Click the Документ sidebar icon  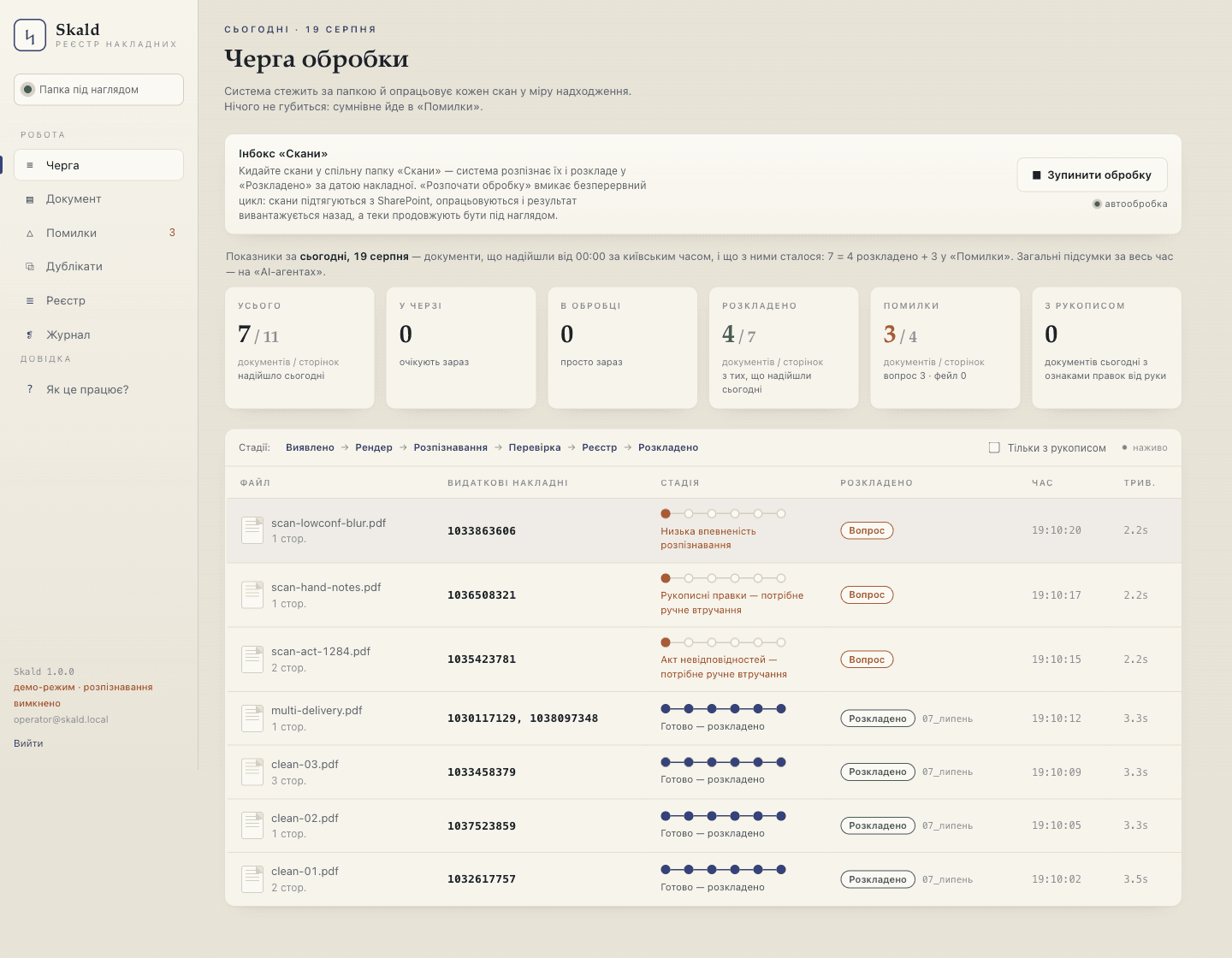tap(30, 199)
